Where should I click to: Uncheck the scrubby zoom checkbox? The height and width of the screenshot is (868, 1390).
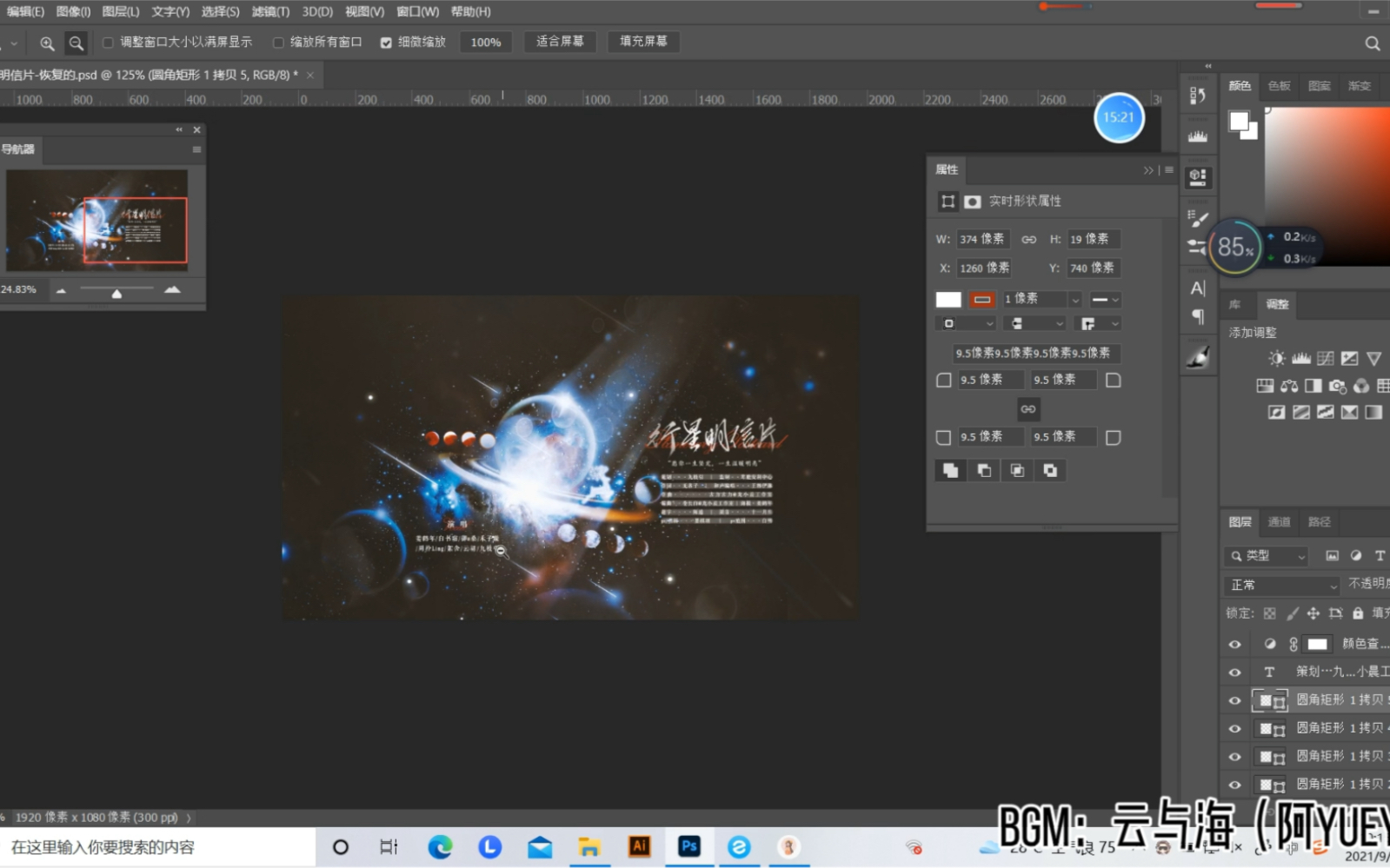[386, 43]
